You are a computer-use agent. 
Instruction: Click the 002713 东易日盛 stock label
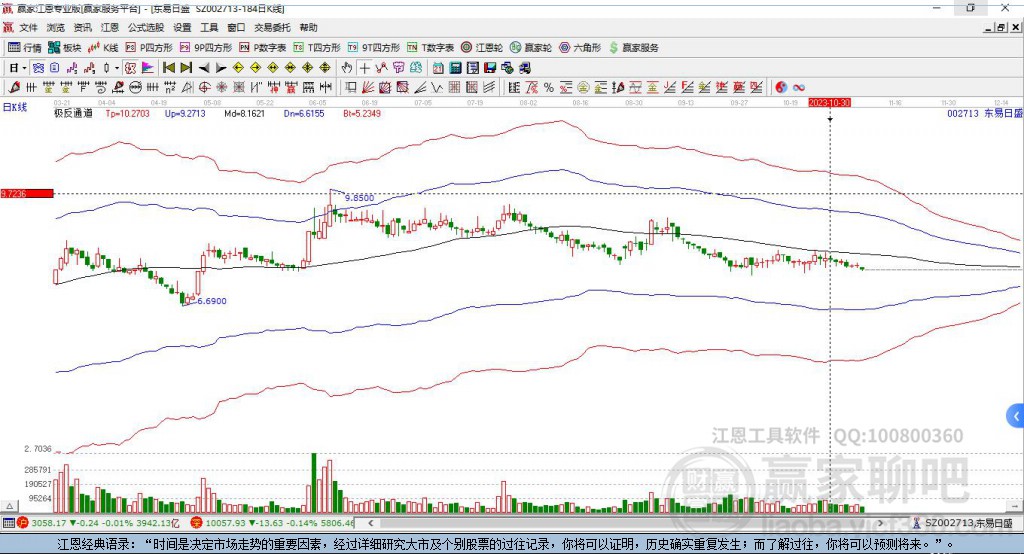click(985, 113)
